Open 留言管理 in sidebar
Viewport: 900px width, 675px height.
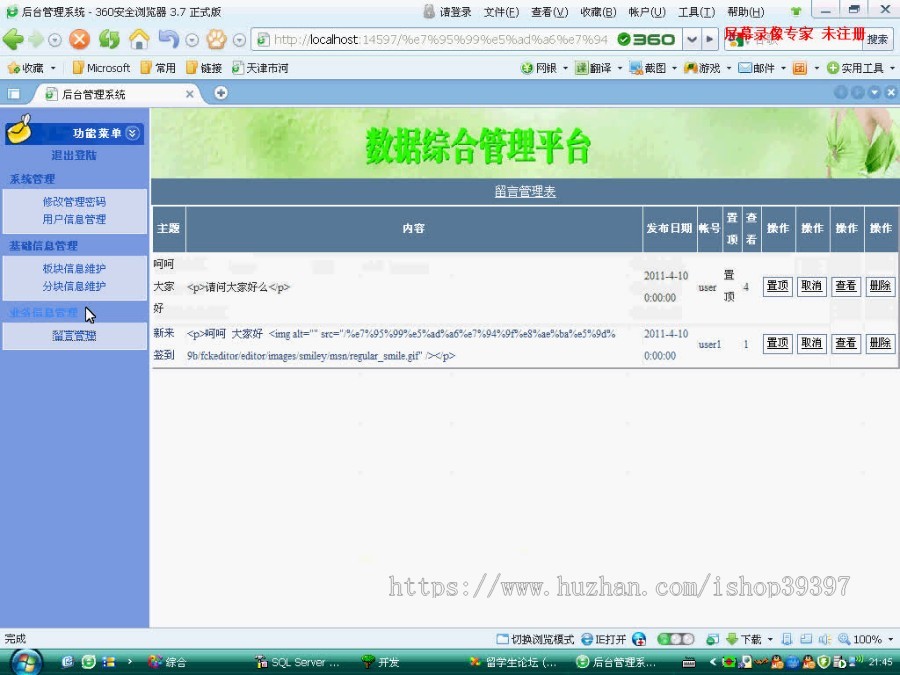click(x=74, y=335)
